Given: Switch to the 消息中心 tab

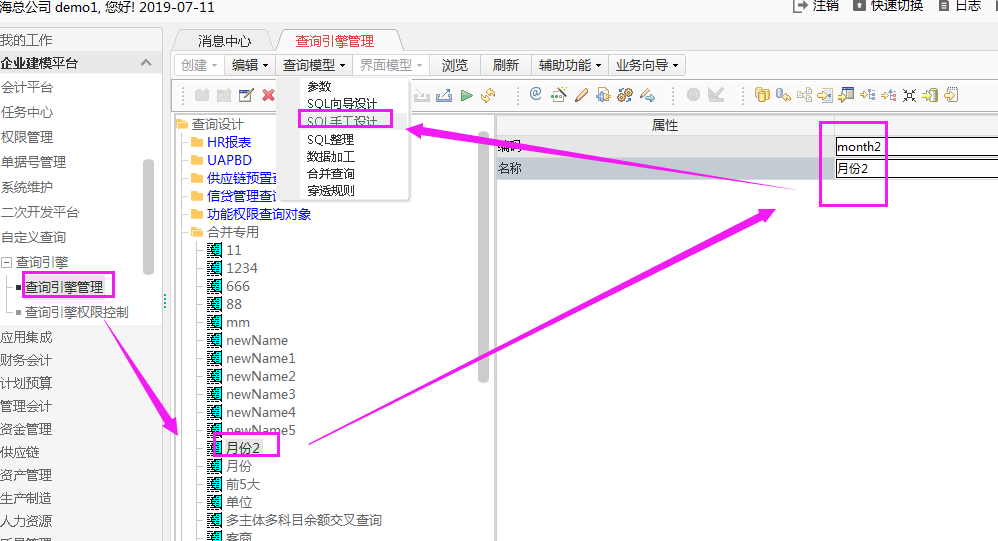Looking at the screenshot, I should pos(224,41).
